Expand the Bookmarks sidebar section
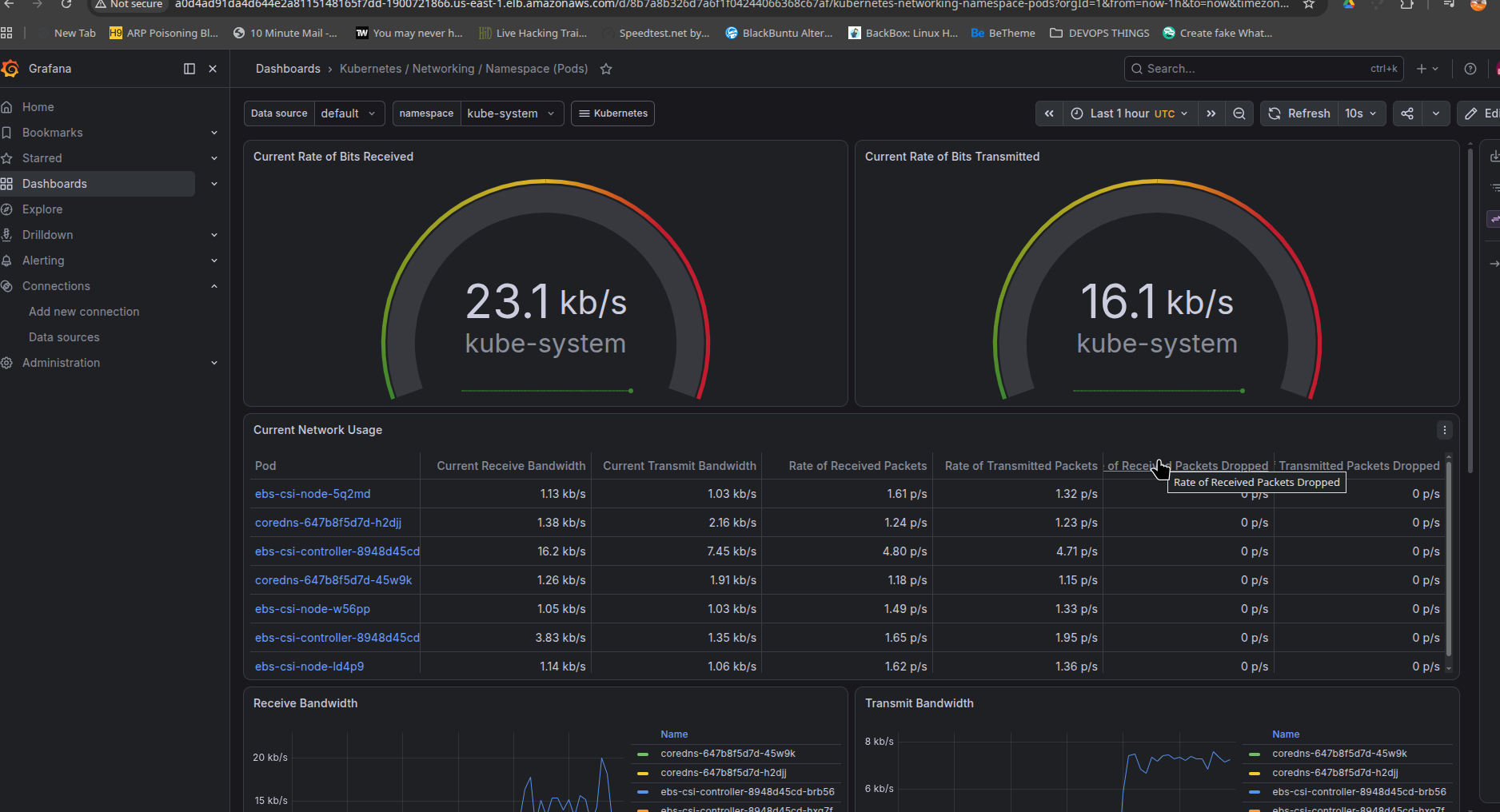Screen dimensions: 1500x812 pos(214,133)
